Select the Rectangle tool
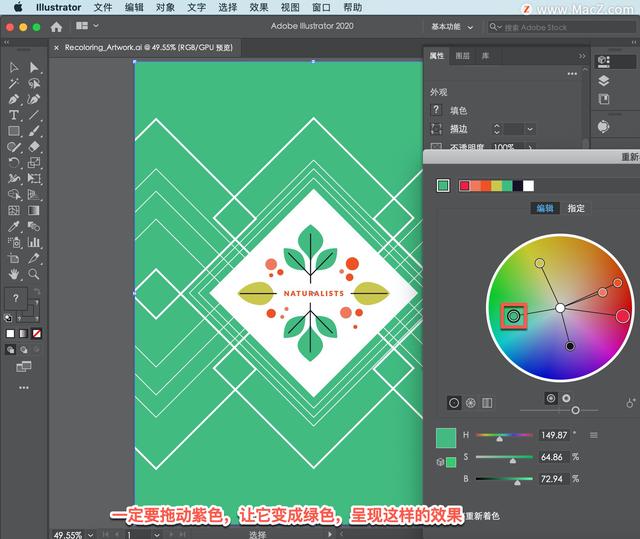640x539 pixels. pyautogui.click(x=13, y=131)
